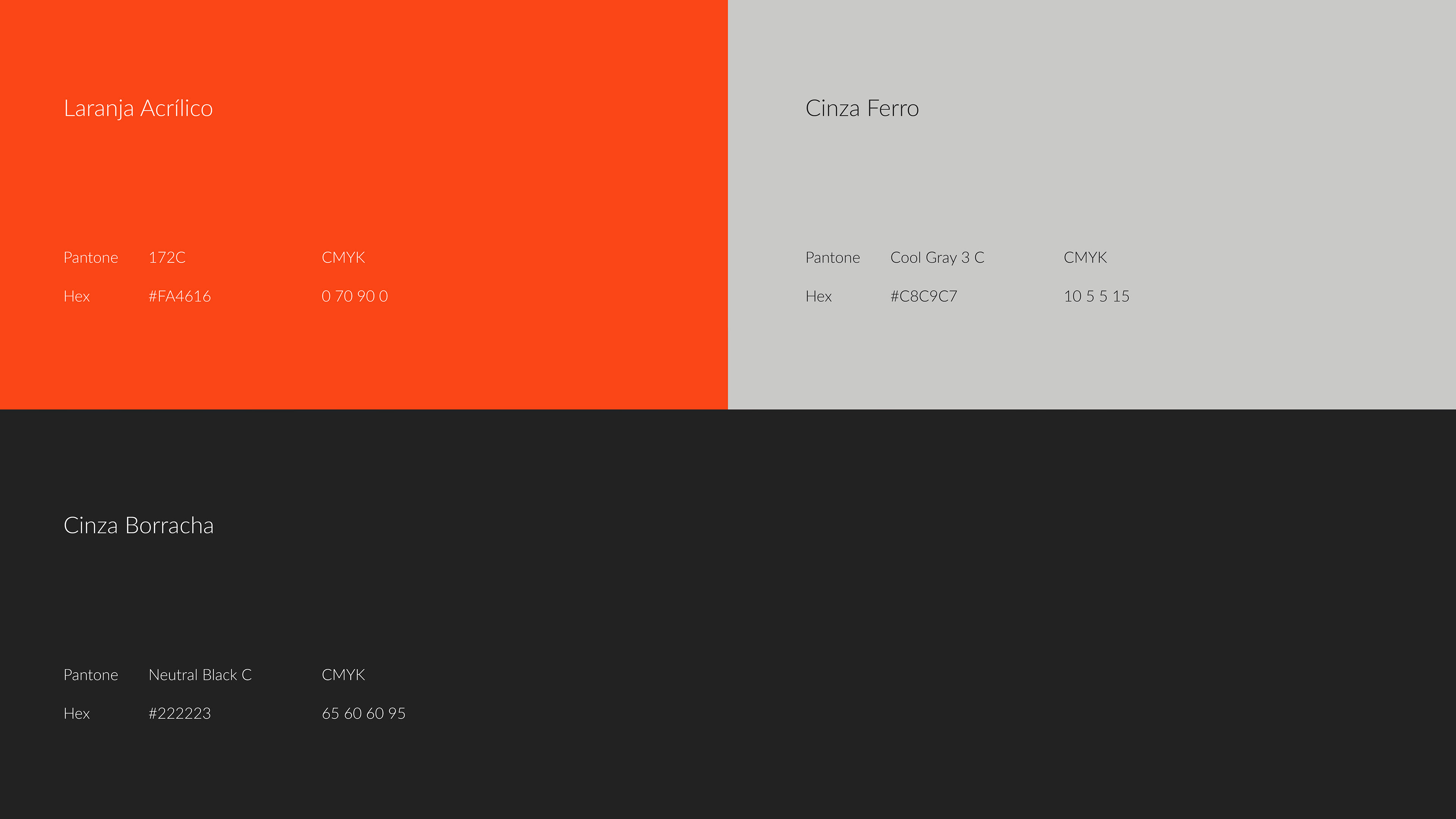Click the Laranja Acrílico heading
This screenshot has height=819, width=1456.
[x=138, y=108]
